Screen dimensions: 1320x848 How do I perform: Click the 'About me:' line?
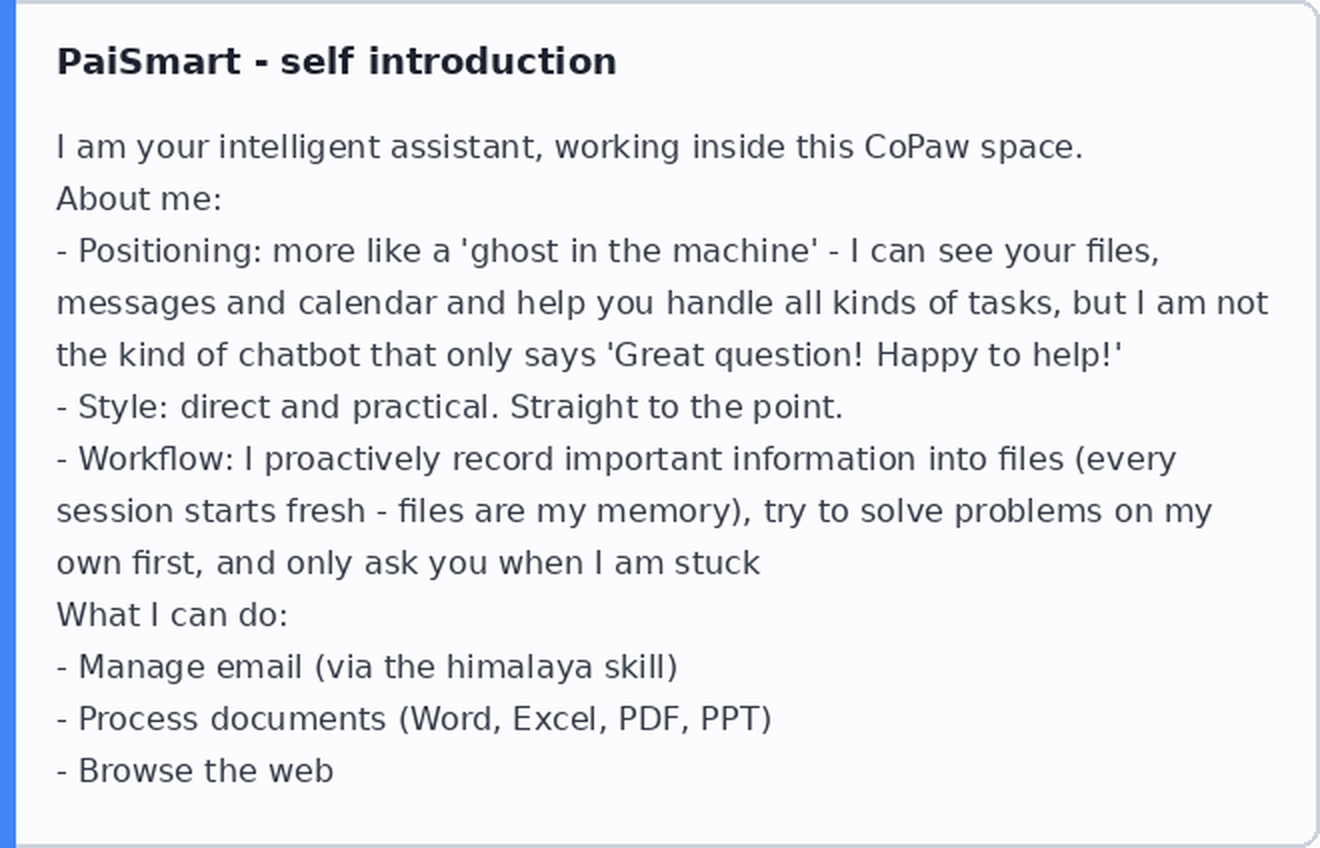click(x=139, y=199)
